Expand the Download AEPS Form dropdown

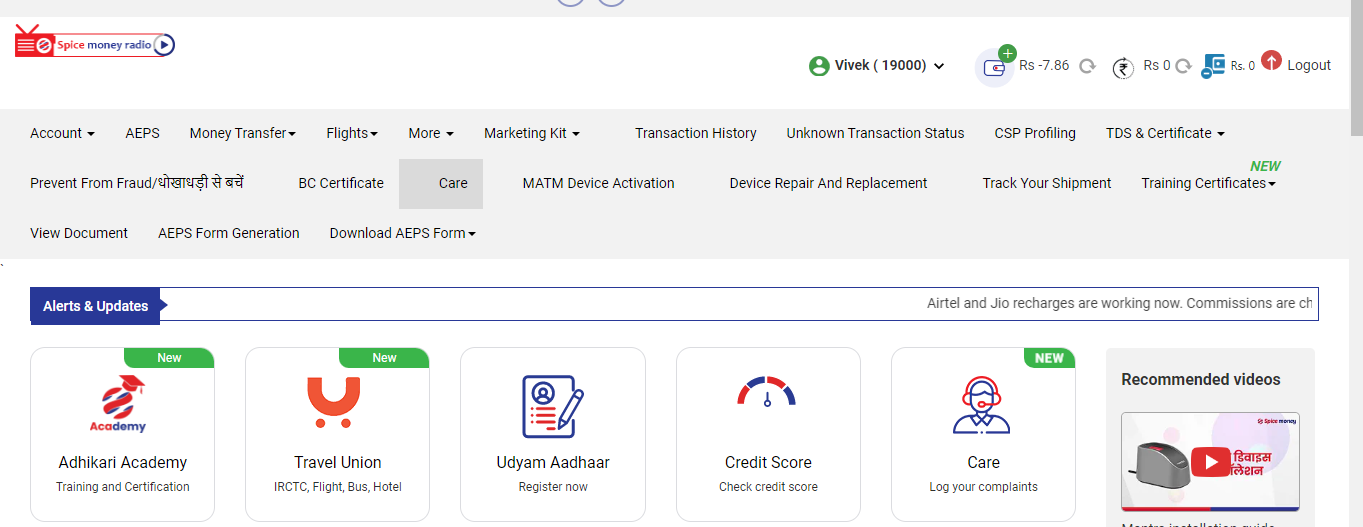point(403,233)
